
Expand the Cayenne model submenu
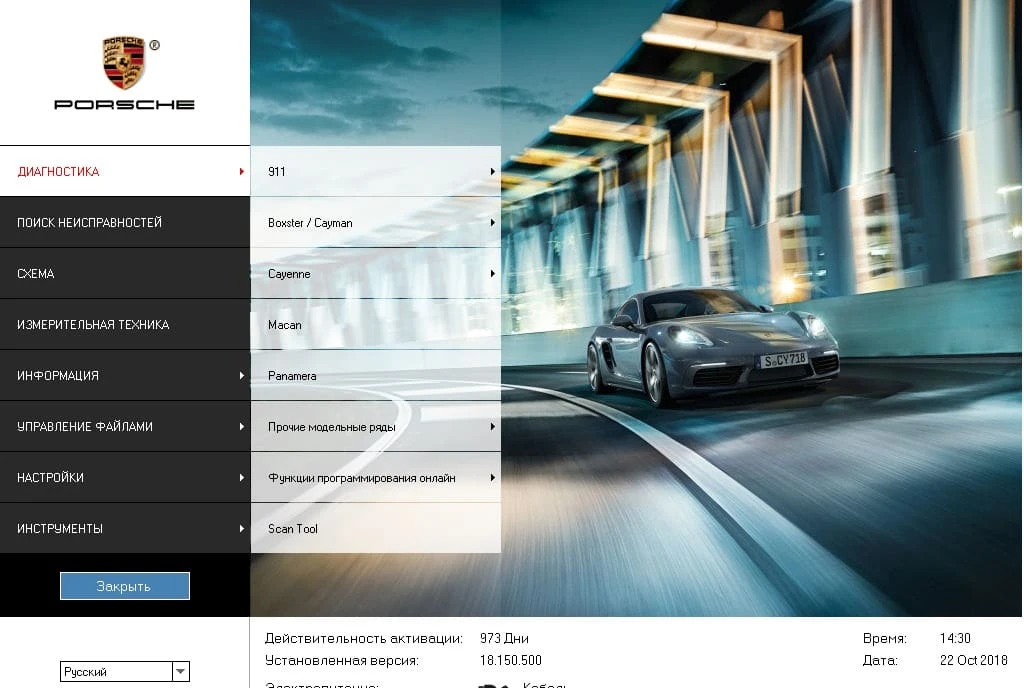(x=376, y=274)
